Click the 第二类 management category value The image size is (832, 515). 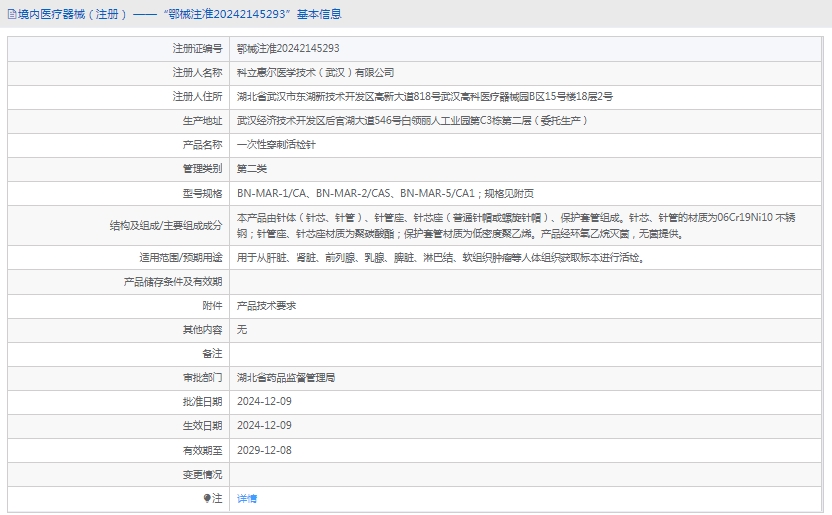click(252, 168)
